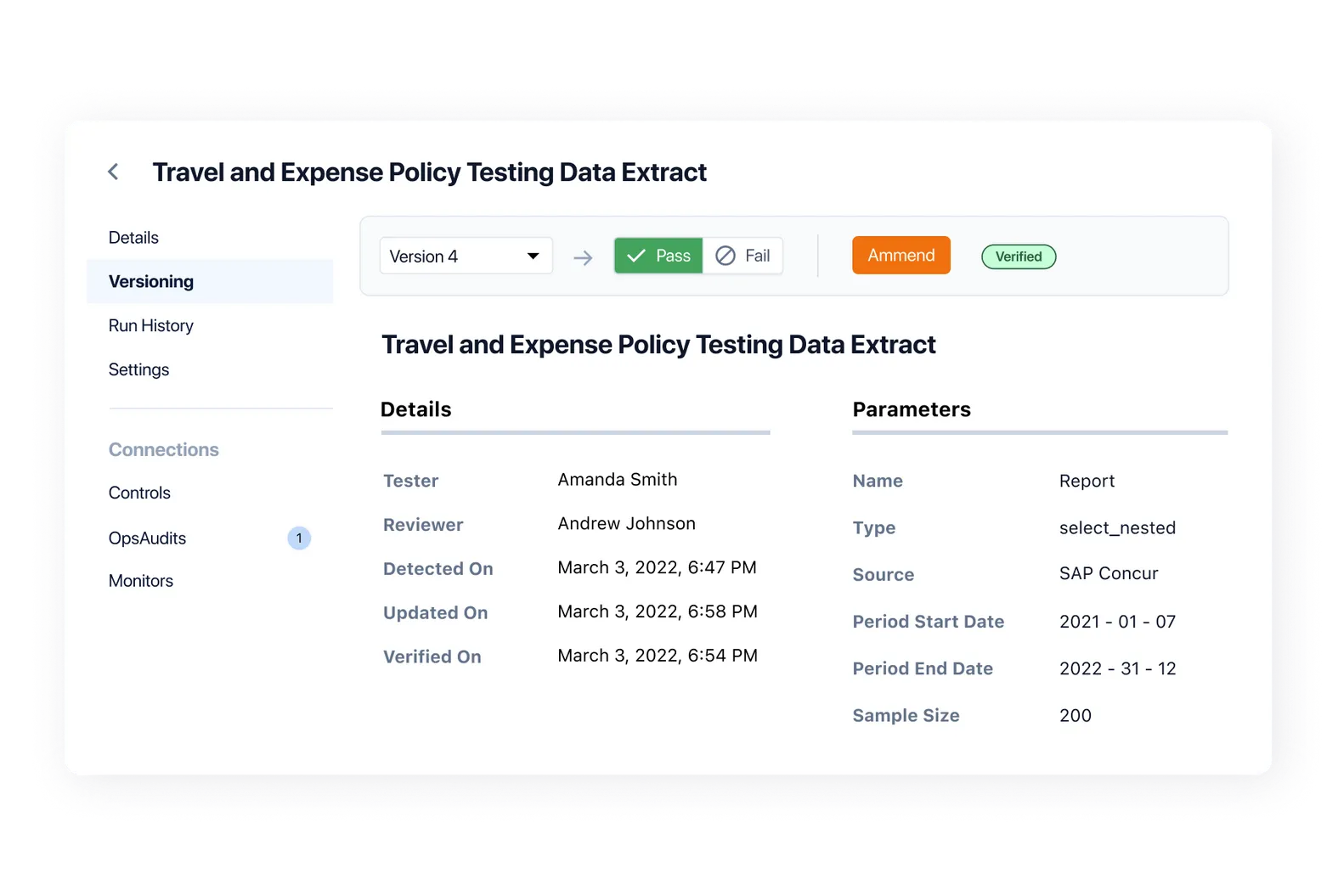Toggle the test result to Pass
Image resolution: width=1338 pixels, height=896 pixels.
[x=658, y=256]
